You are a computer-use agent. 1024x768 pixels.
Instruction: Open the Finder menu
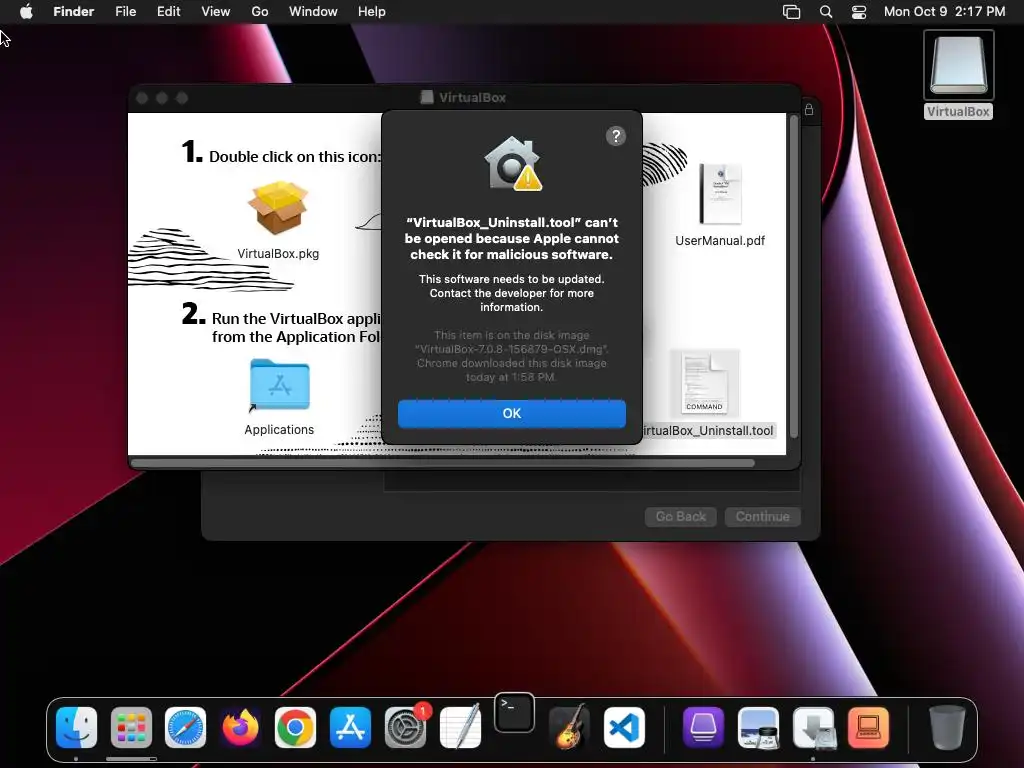click(73, 12)
